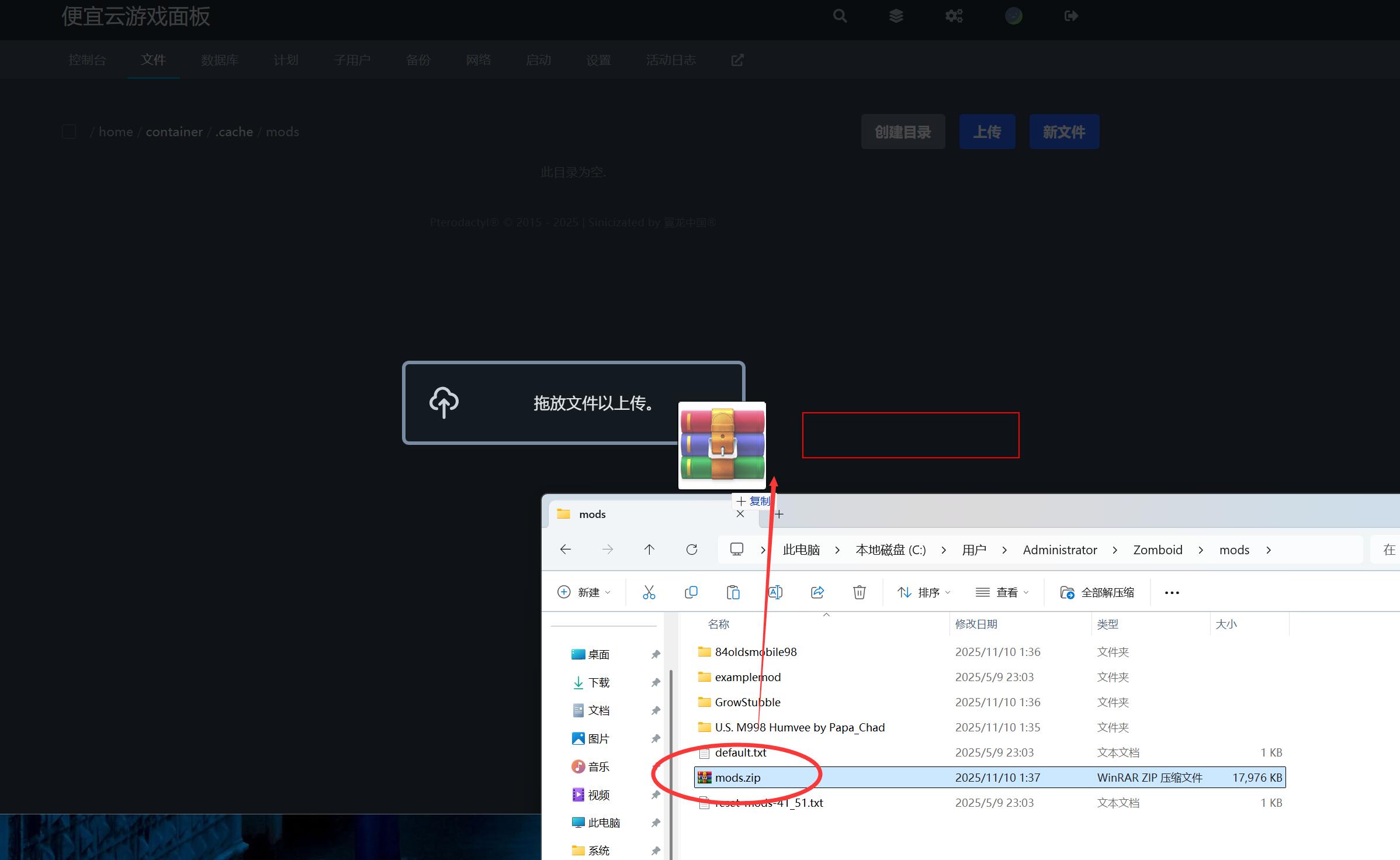Log out using the exit icon
This screenshot has width=1400, height=860.
[x=1070, y=16]
